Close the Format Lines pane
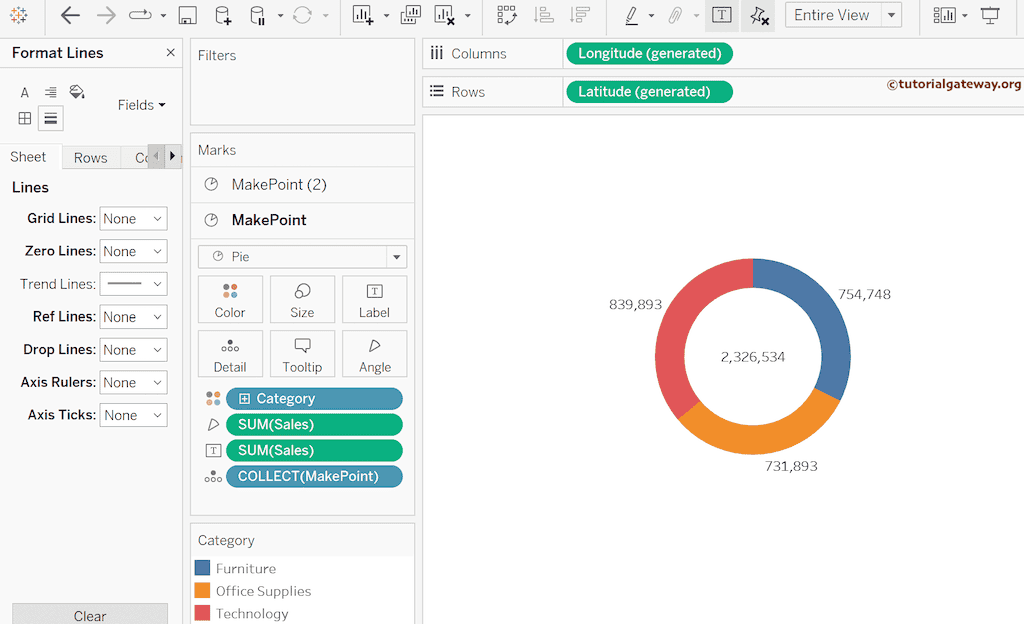Screen dimensions: 1024x624 point(170,52)
